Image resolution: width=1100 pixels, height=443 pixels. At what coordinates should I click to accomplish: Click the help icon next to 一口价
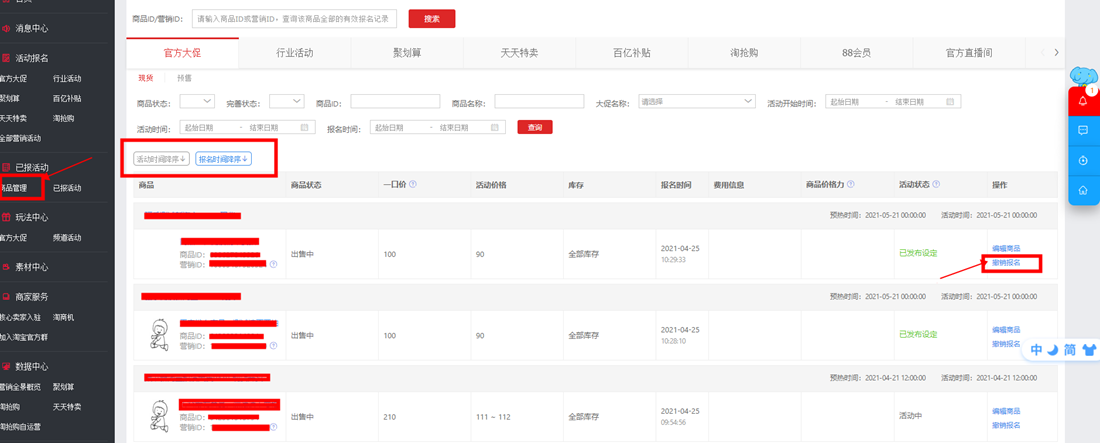click(413, 184)
